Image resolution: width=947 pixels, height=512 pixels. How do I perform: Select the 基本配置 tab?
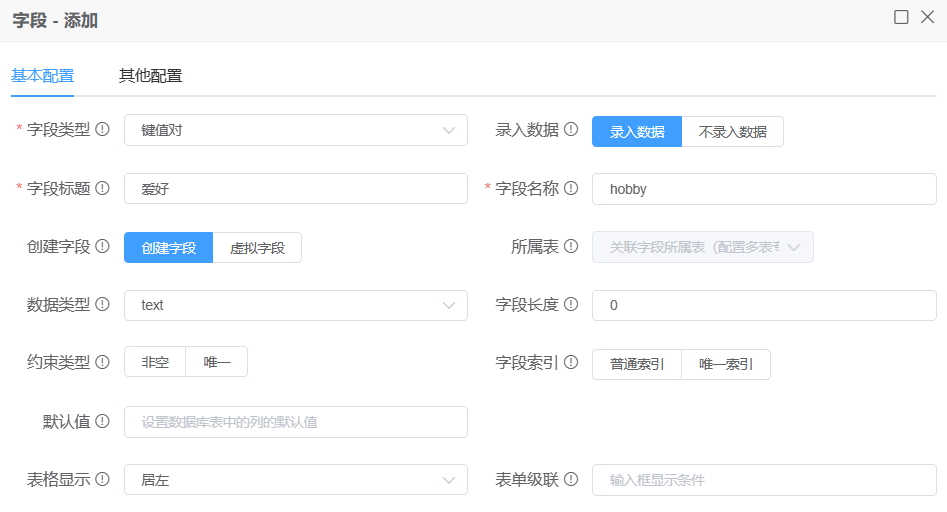42,76
